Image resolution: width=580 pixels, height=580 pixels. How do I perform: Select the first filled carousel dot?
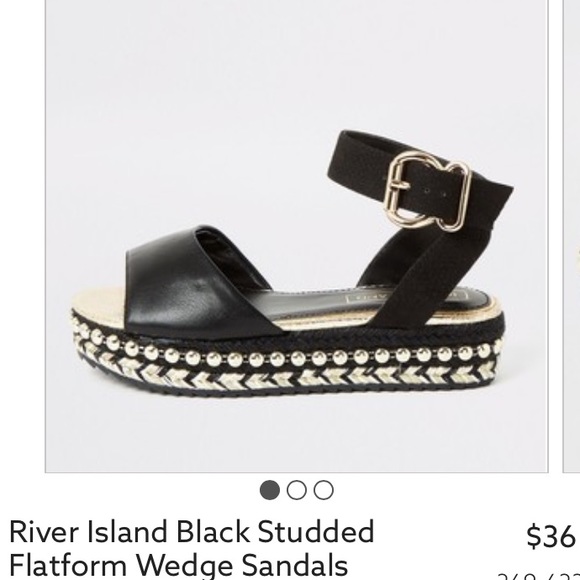pos(270,490)
